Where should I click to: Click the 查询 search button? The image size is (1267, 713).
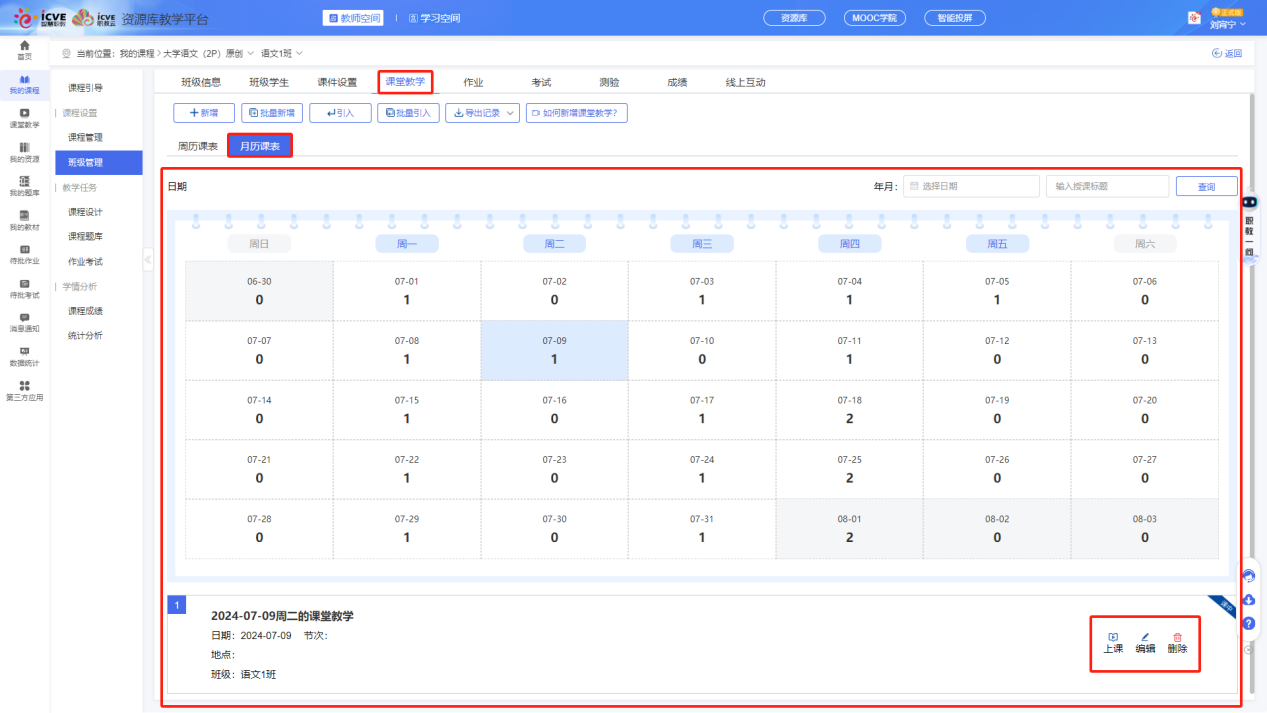pos(1206,186)
